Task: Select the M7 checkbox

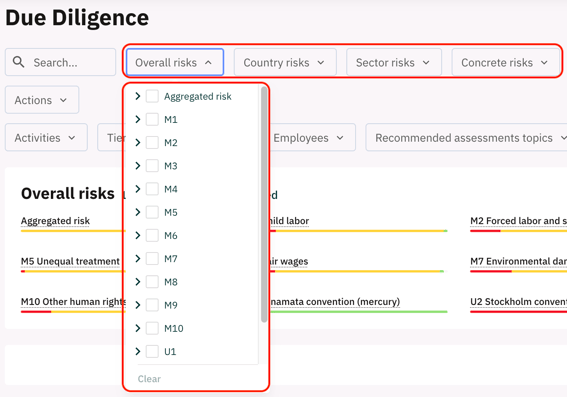Action: pyautogui.click(x=152, y=259)
